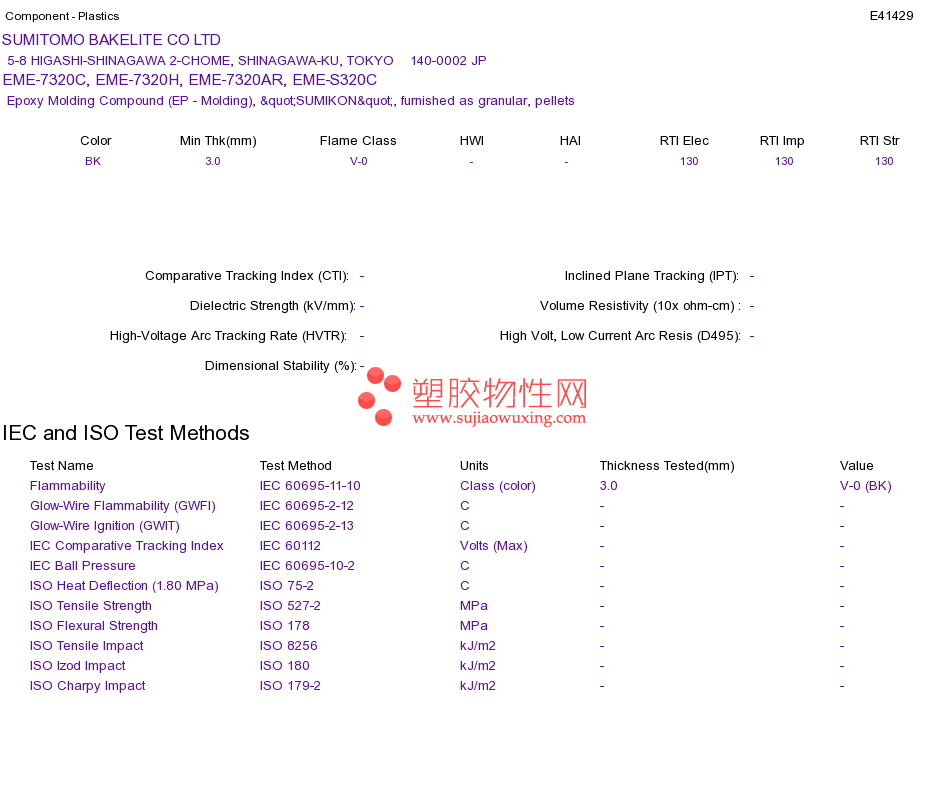This screenshot has width=950, height=800.
Task: Select the E41429 file number
Action: coord(891,16)
